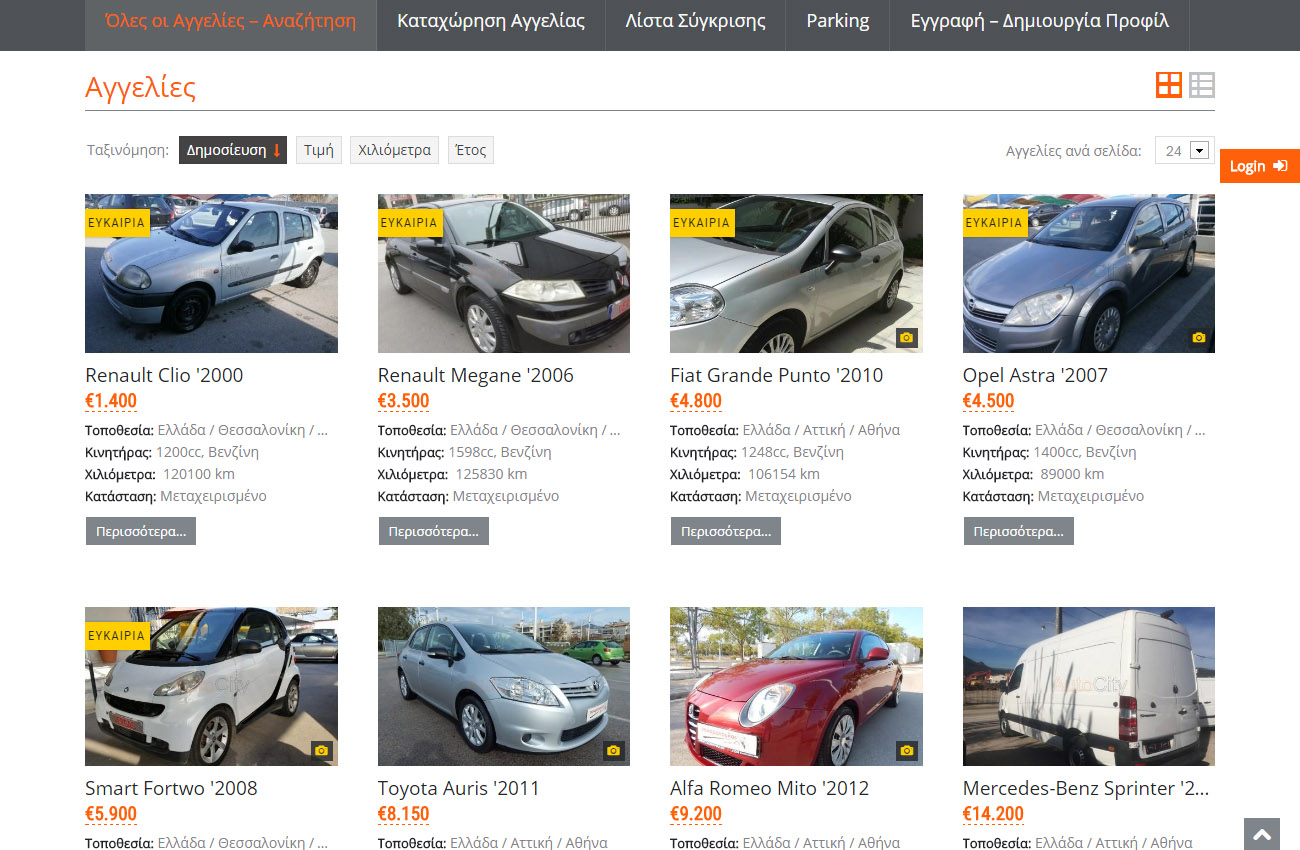
Task: Click the 89000 km mileage value
Action: 1072,474
